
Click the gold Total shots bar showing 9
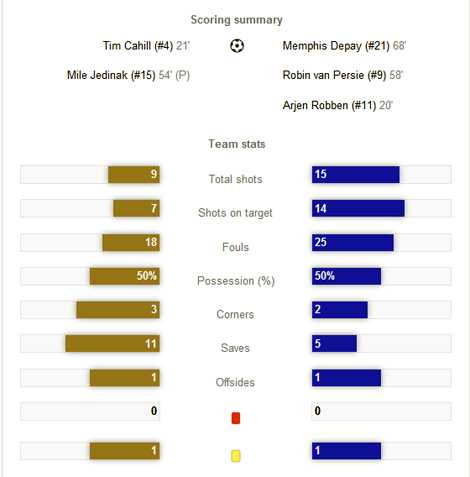tap(134, 174)
